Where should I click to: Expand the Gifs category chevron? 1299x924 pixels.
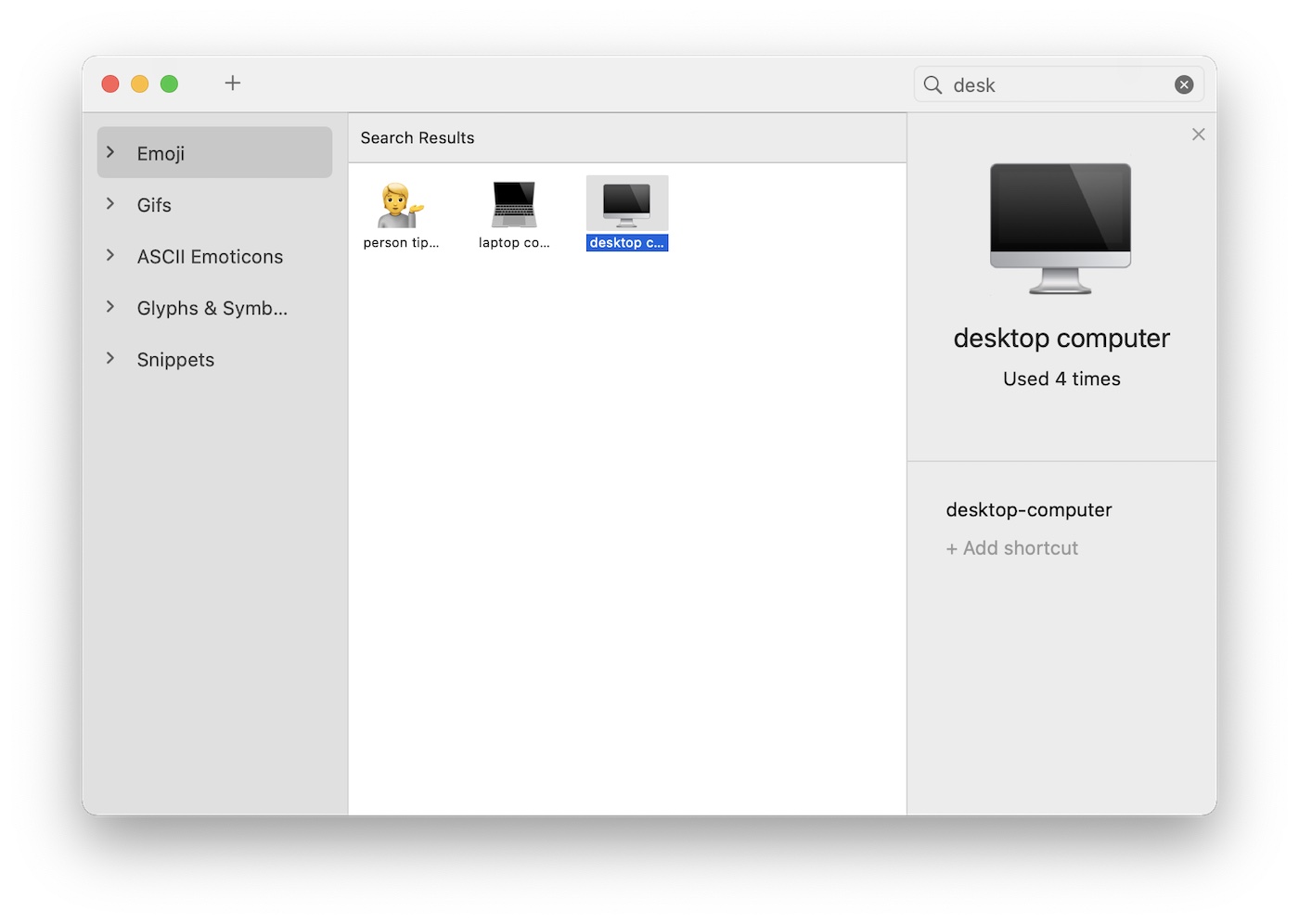point(110,204)
